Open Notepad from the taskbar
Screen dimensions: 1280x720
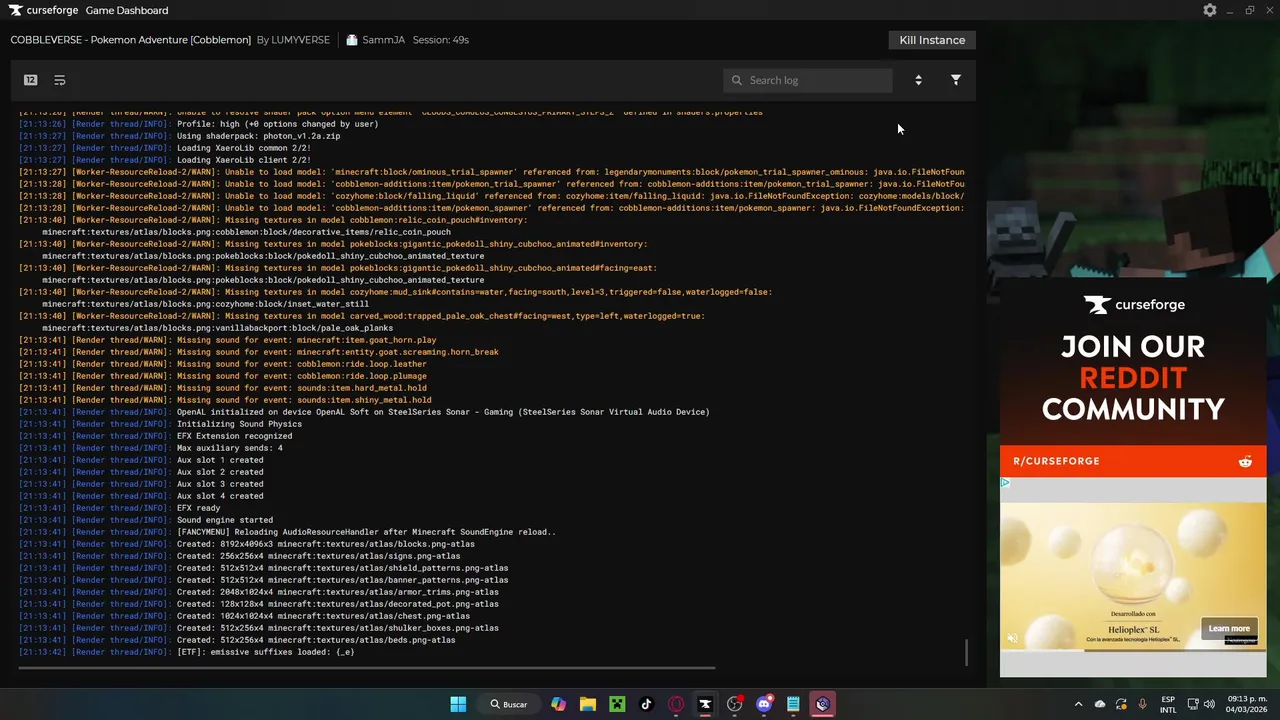click(793, 704)
